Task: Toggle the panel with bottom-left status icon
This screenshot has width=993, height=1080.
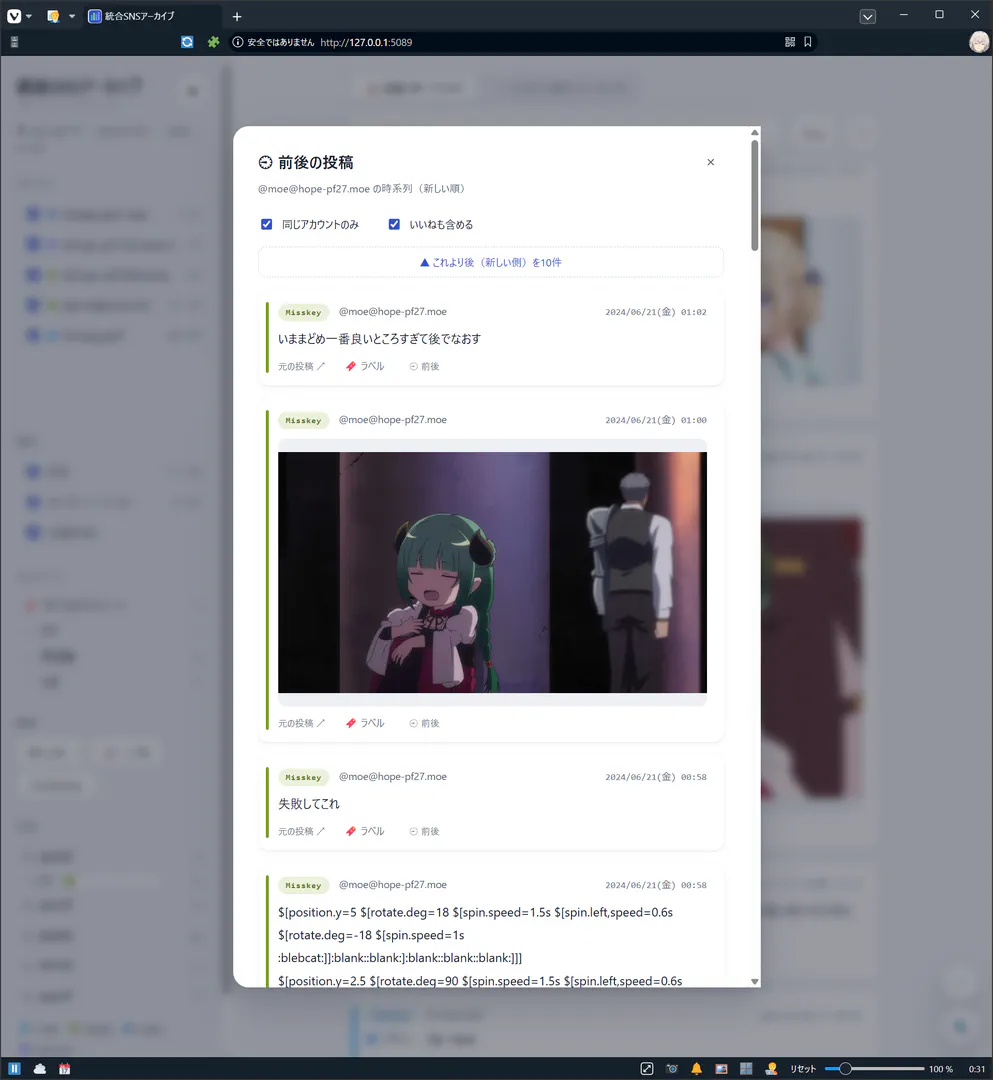Action: pos(14,1069)
